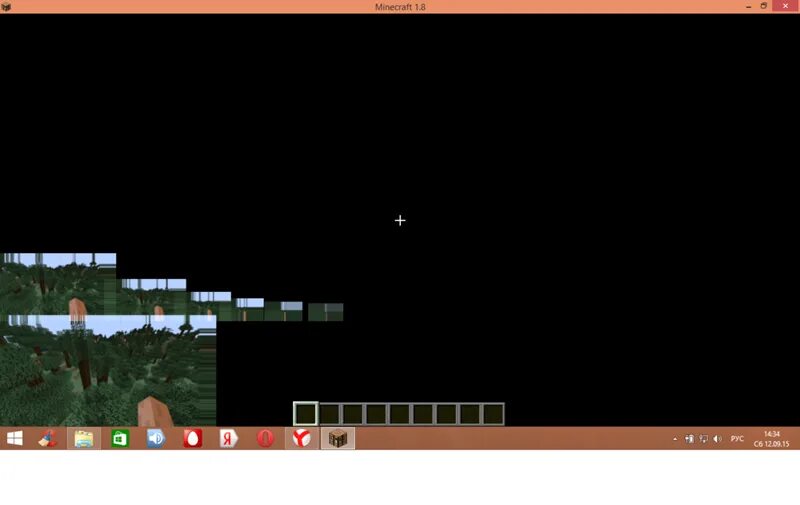Click Minecraft window title bar icon
800x505 pixels.
point(6,7)
